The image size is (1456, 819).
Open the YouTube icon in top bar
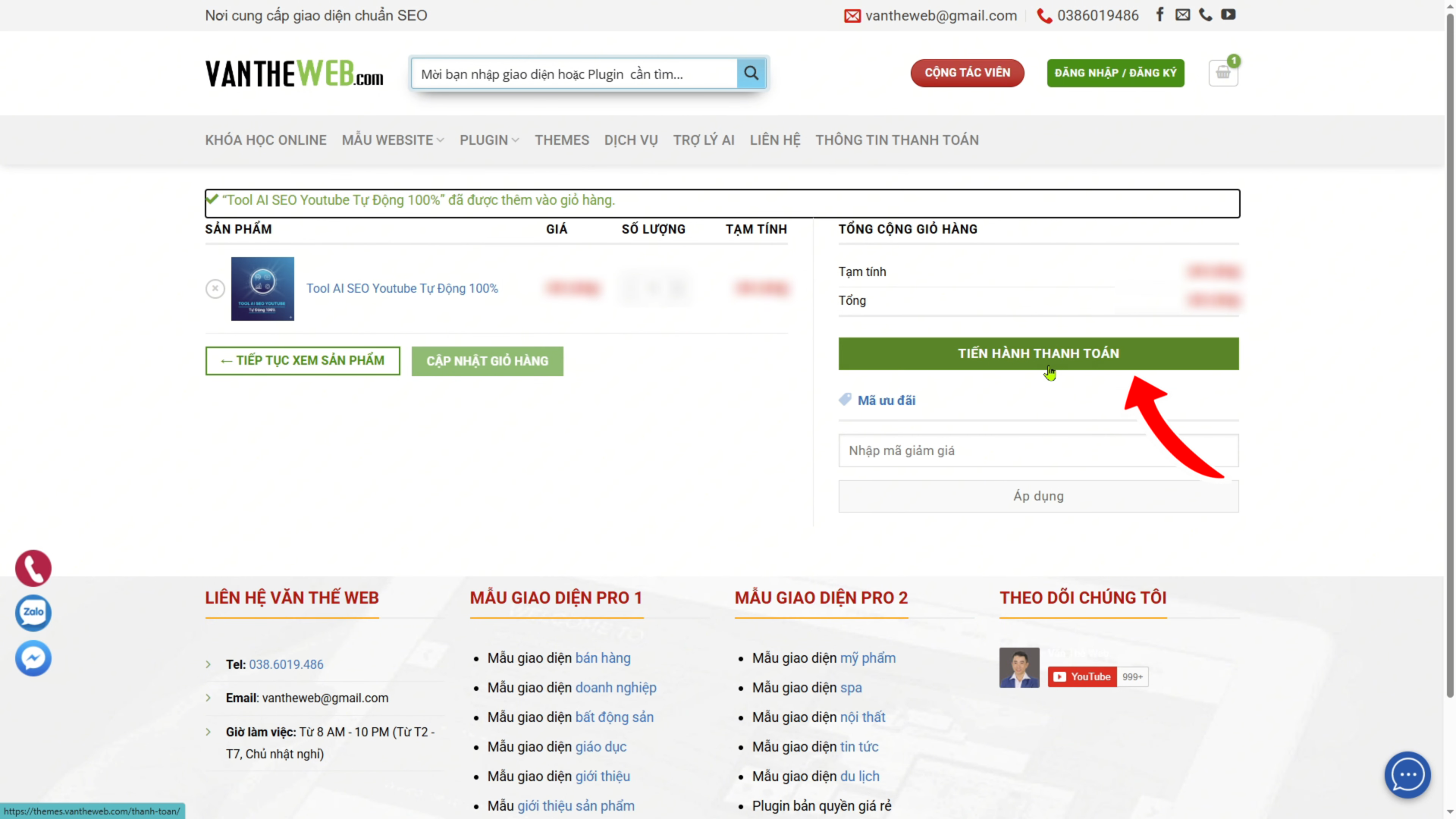(x=1228, y=14)
